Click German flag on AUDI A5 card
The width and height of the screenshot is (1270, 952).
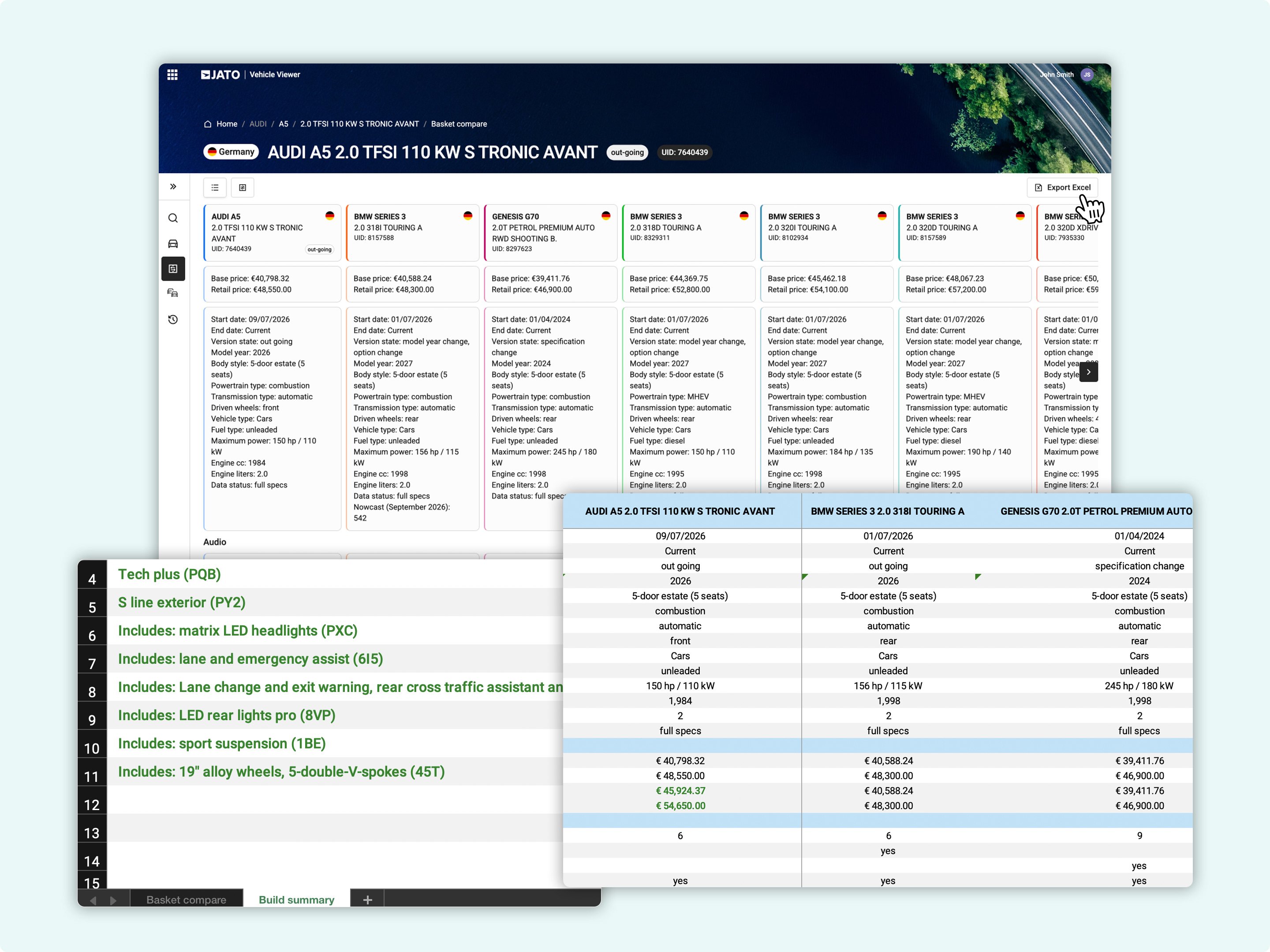[x=329, y=216]
